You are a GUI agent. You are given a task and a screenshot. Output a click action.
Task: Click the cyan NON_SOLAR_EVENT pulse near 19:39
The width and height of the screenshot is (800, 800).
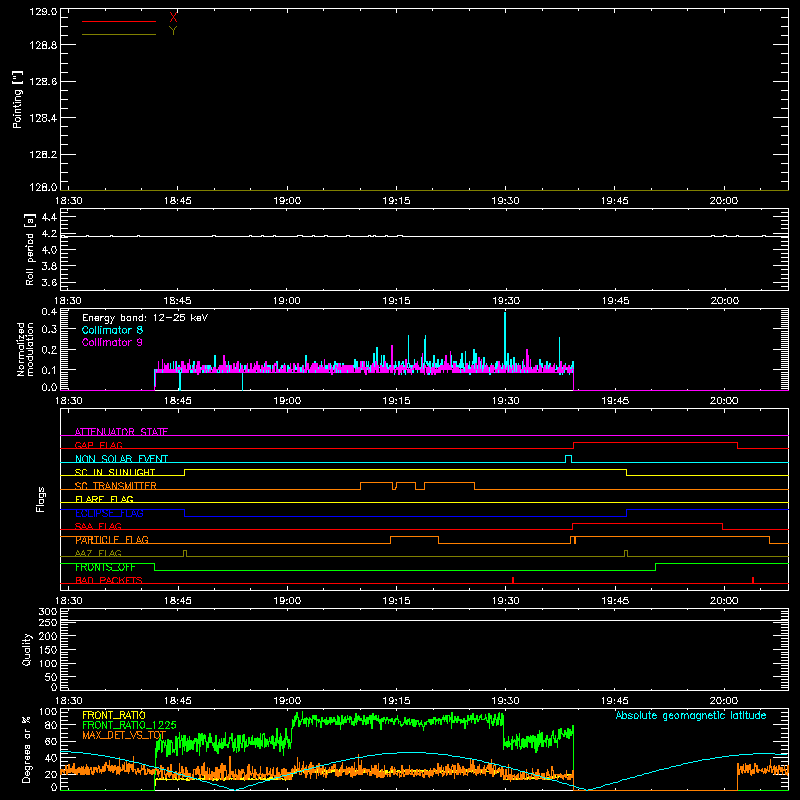click(568, 459)
